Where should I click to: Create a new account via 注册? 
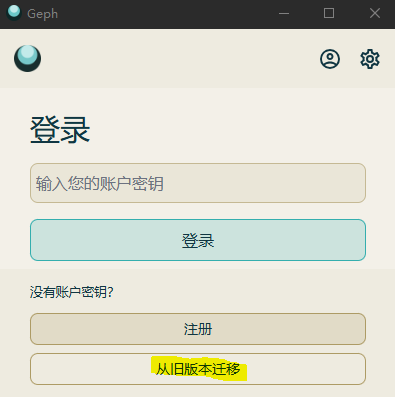pyautogui.click(x=198, y=329)
